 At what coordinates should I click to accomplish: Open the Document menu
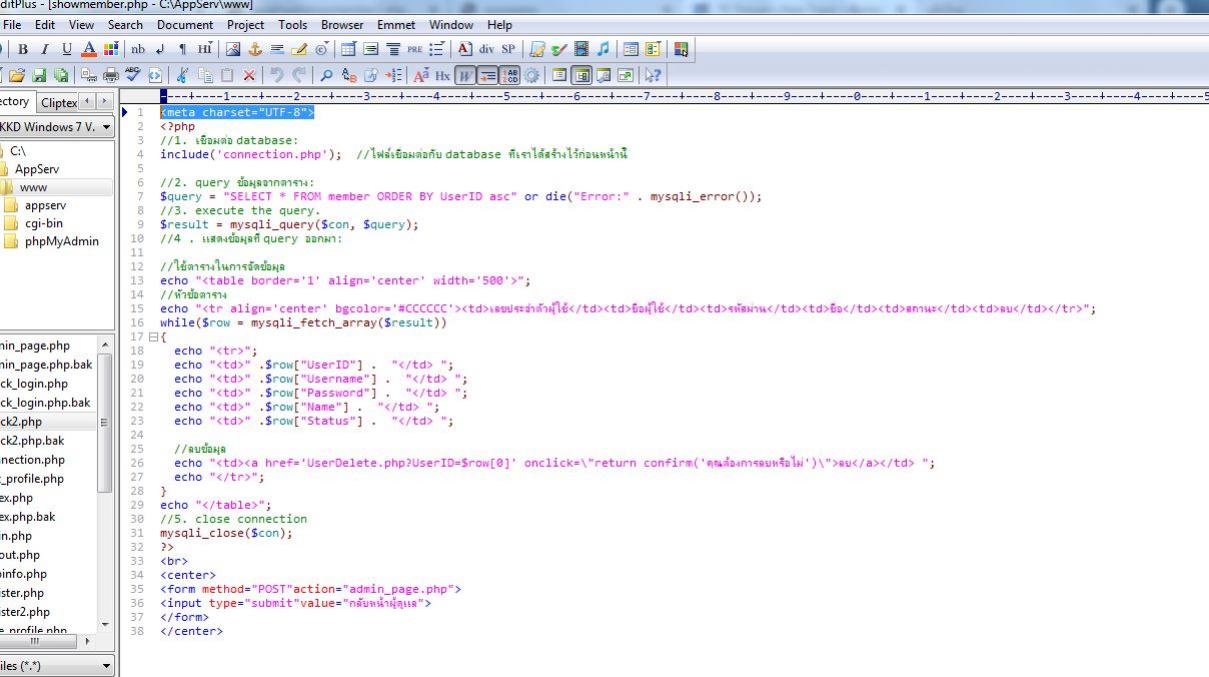[186, 25]
